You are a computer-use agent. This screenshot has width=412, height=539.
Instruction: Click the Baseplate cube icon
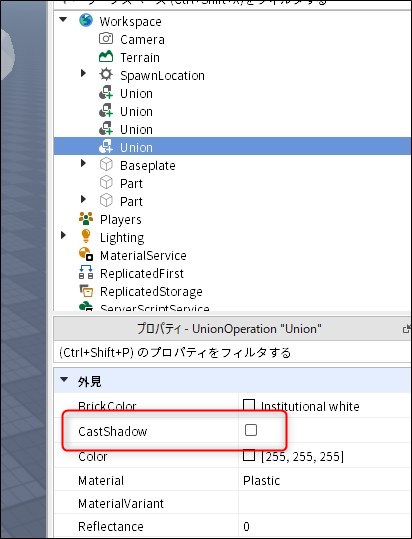coord(106,164)
